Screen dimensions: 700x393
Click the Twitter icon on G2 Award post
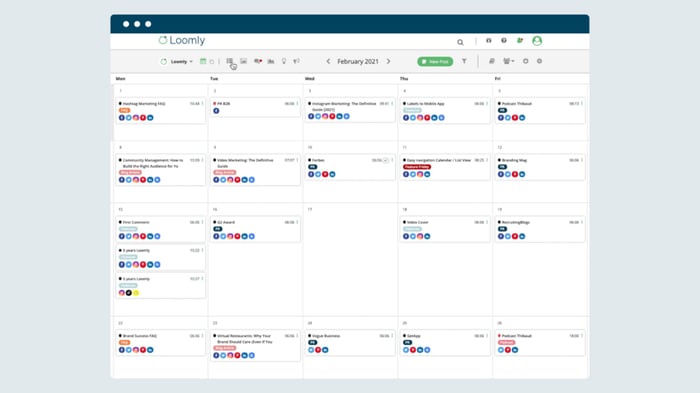coord(223,237)
